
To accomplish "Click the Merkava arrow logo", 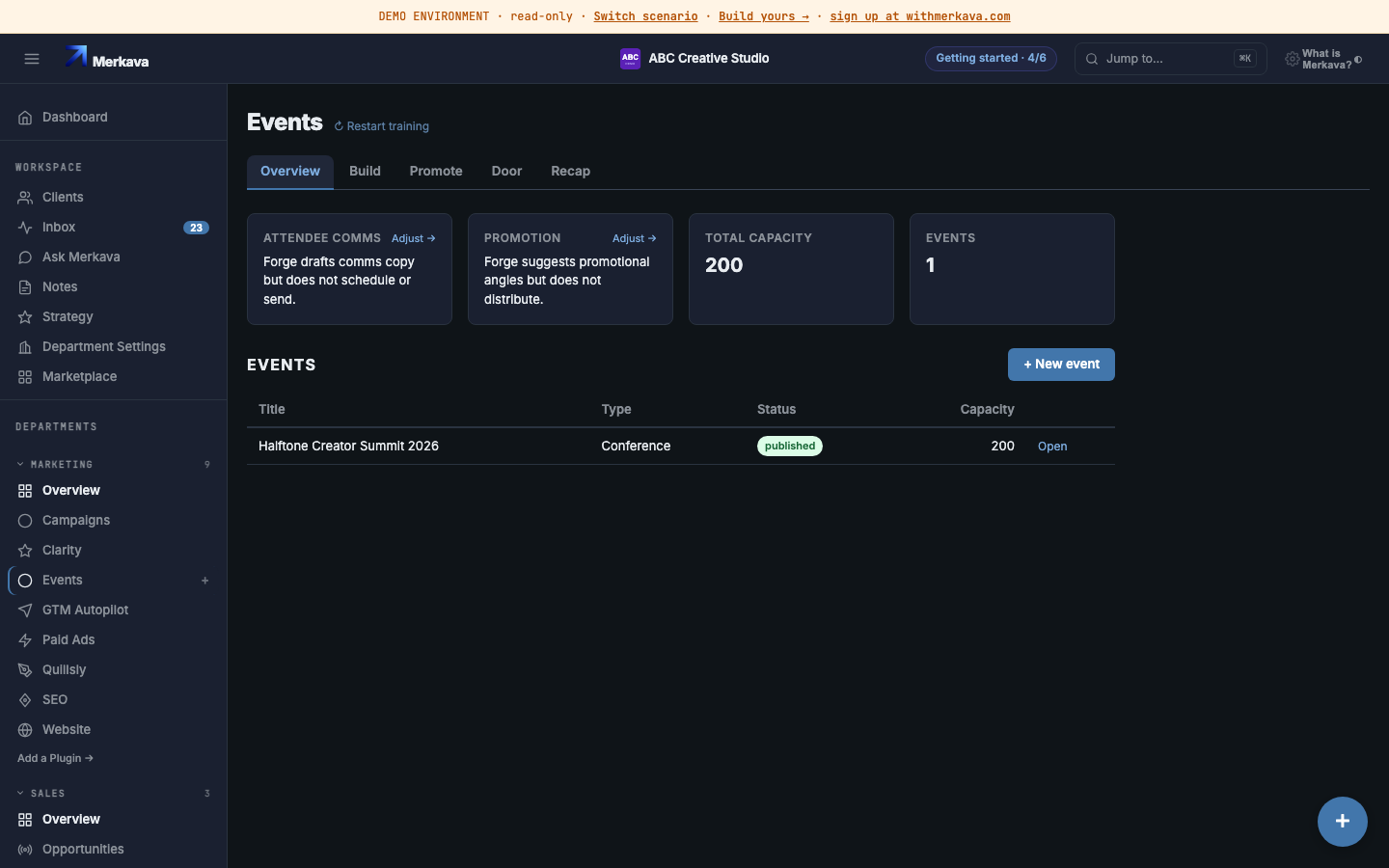I will point(76,57).
